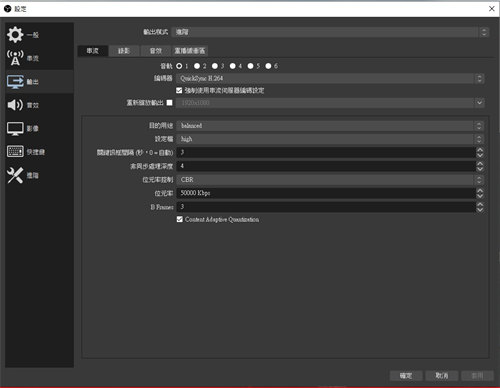The height and width of the screenshot is (388, 500).
Task: Click the async depth field showing 4
Action: pyautogui.click(x=326, y=166)
